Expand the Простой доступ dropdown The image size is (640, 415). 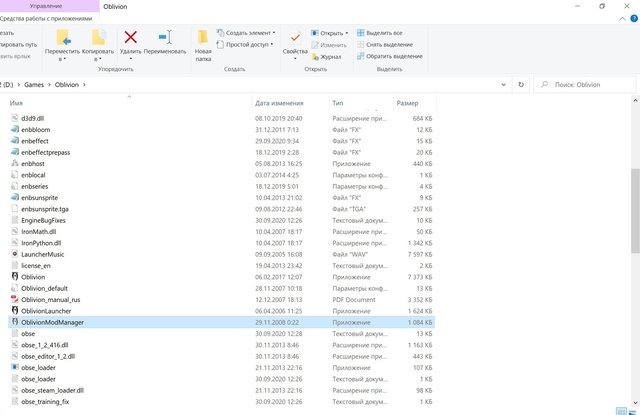(x=249, y=45)
